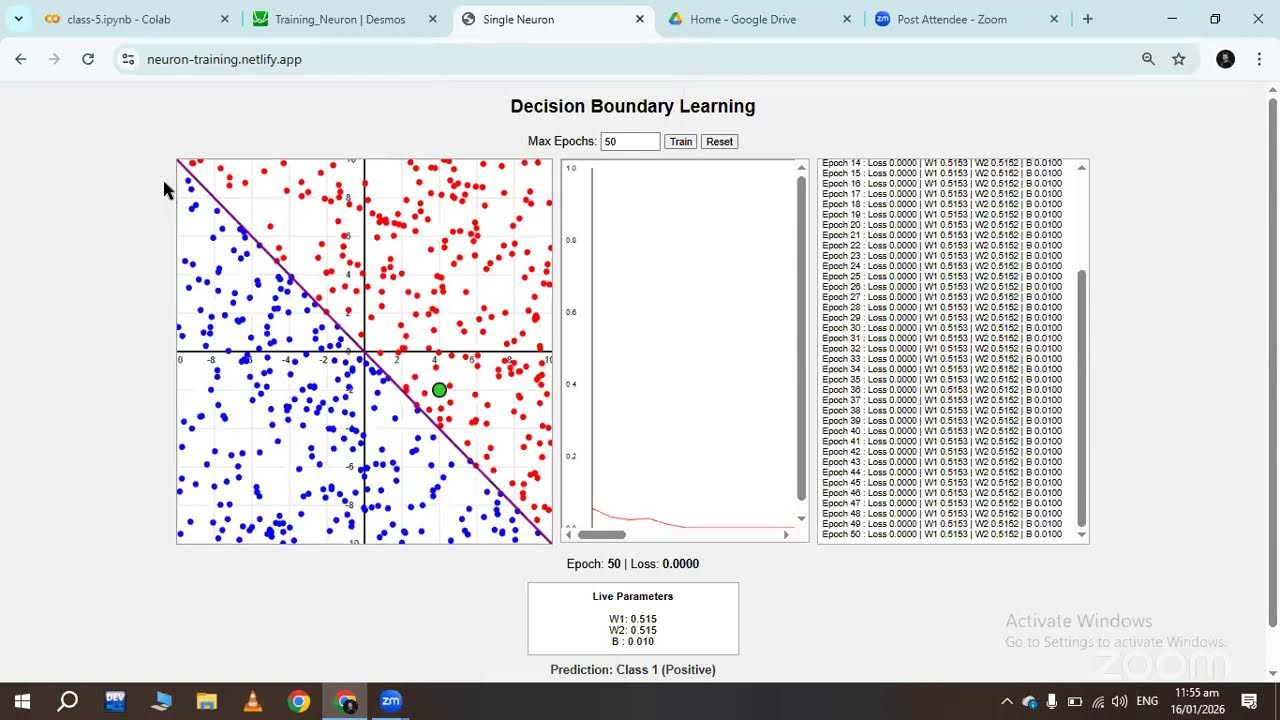Close the Training_Neuron Desmos tab
This screenshot has height=720, width=1280.
pos(432,19)
